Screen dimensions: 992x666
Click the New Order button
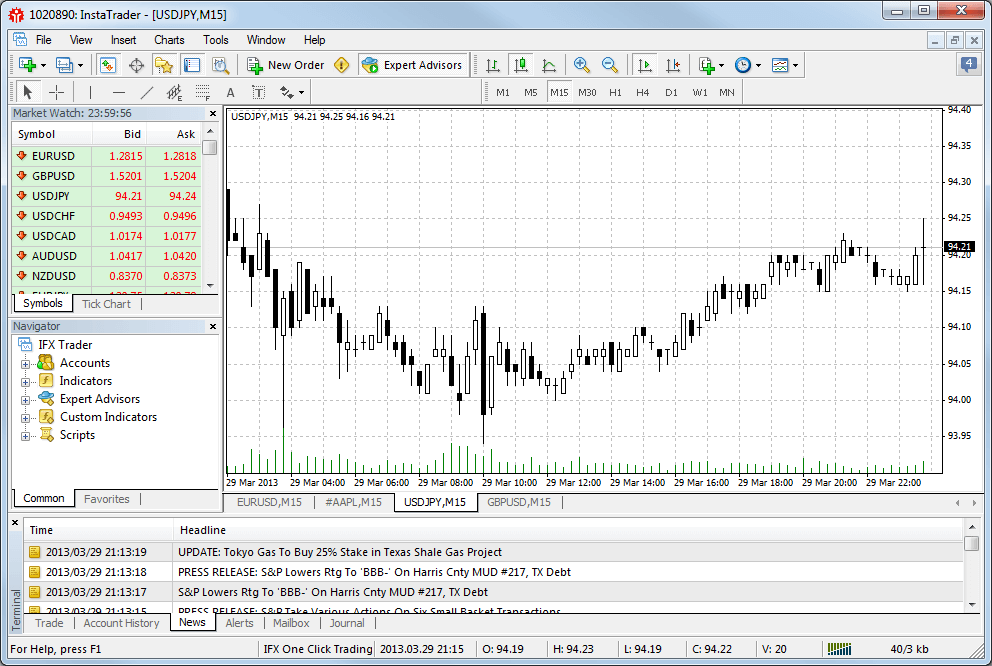click(x=284, y=65)
